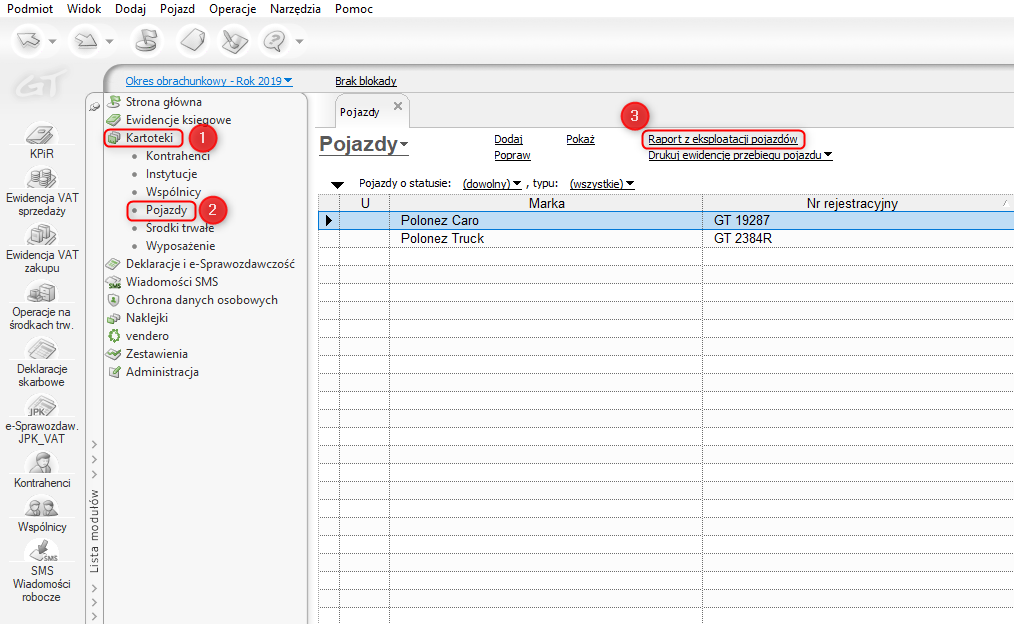Open the Widok menu
This screenshot has height=624, width=1014.
84,9
